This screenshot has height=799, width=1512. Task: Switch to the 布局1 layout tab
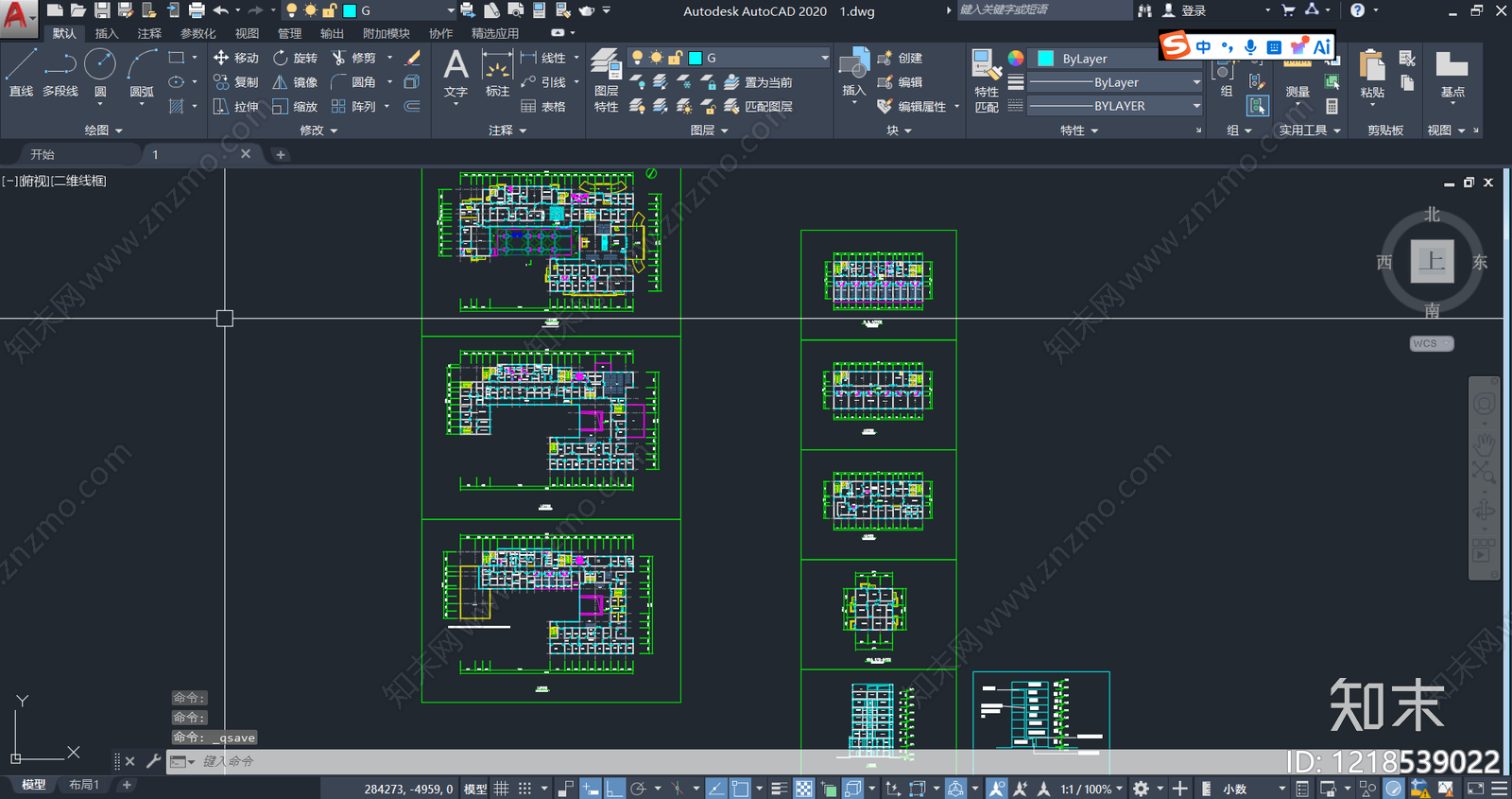point(84,785)
